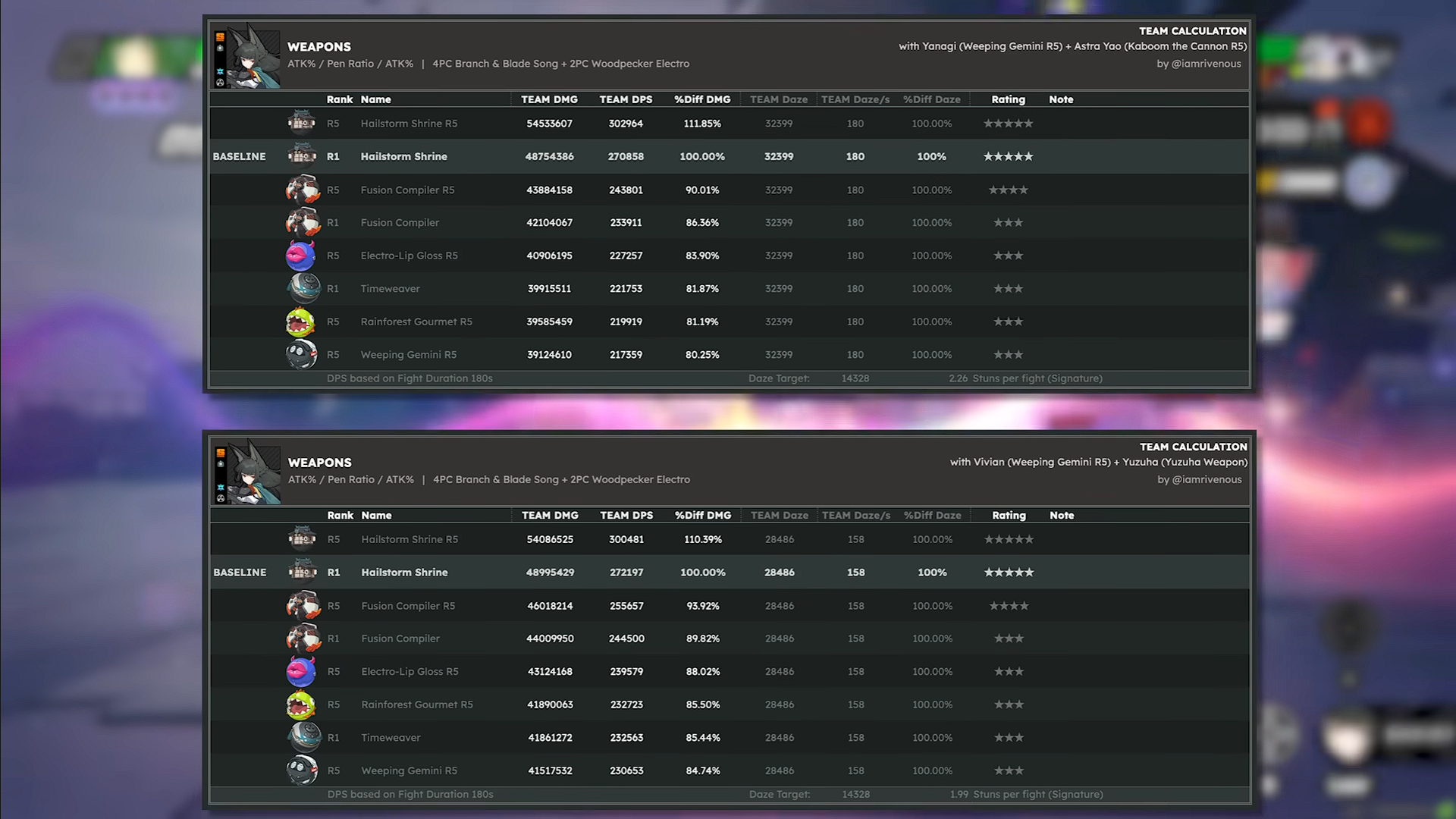Click Electro-Lip Gloss icon in top table
The height and width of the screenshot is (819, 1456).
[x=300, y=256]
